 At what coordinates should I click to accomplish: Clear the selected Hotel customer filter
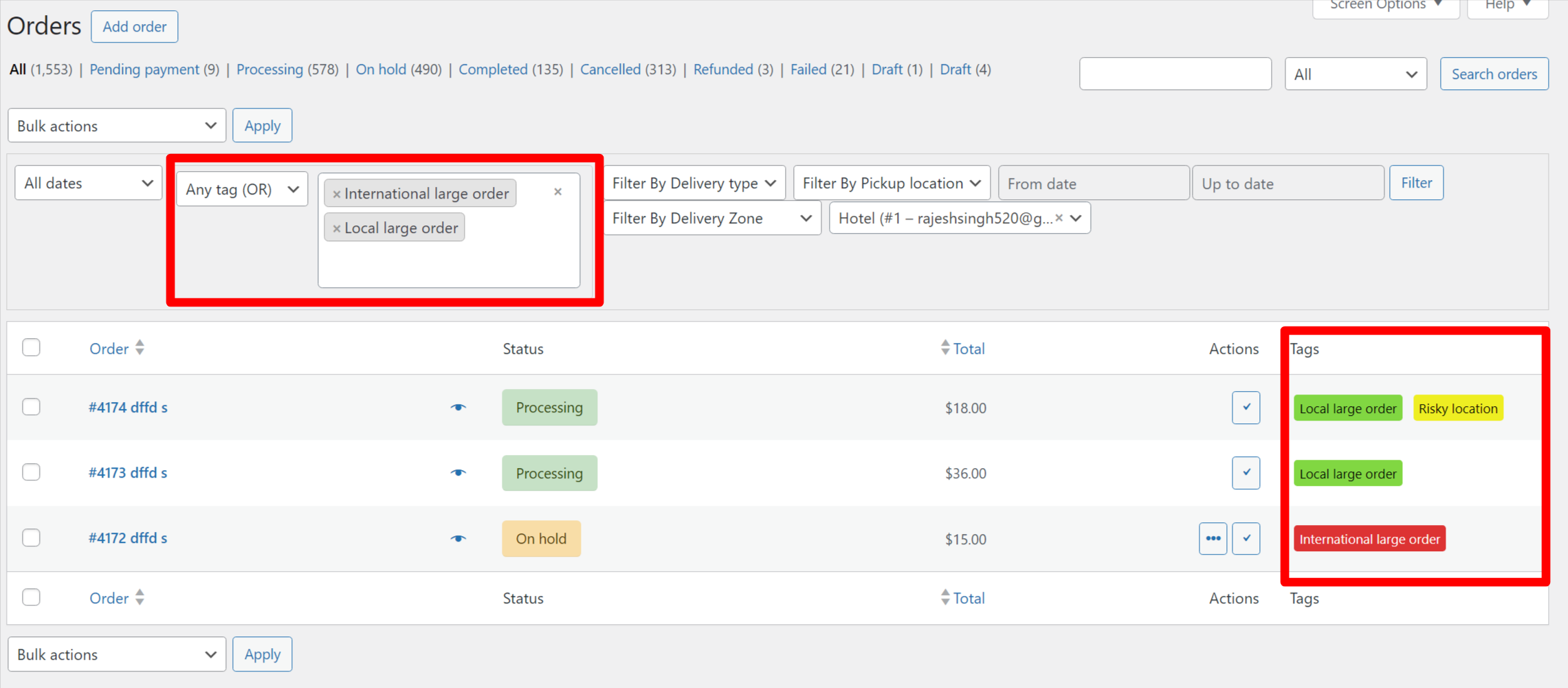point(1059,218)
